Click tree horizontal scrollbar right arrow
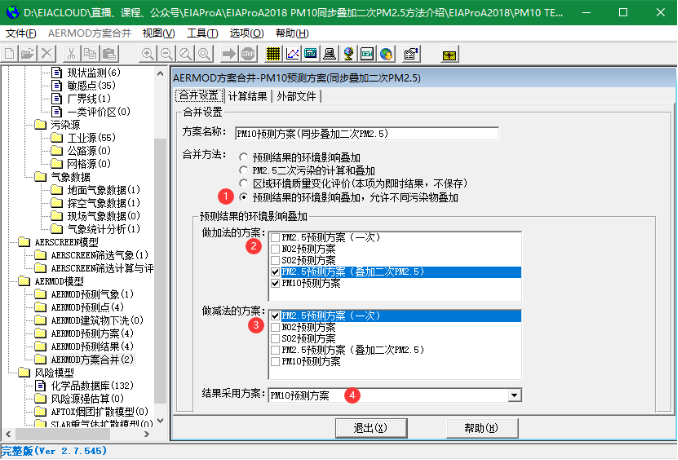678x460 pixels. tap(147, 434)
